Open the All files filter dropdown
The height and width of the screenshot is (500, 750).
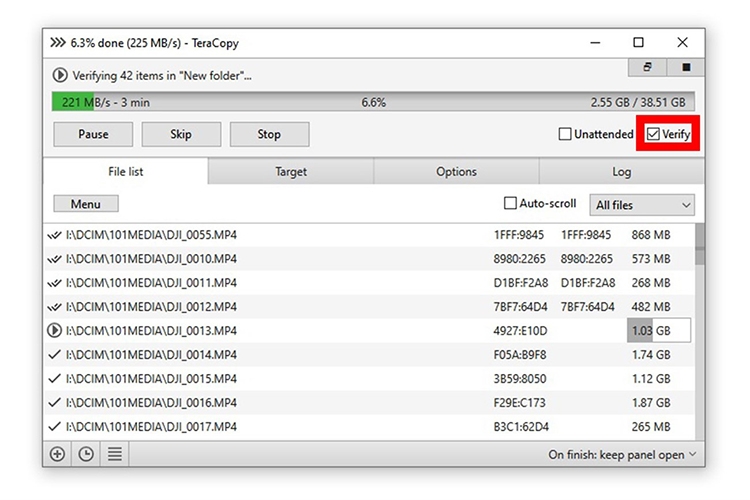642,205
